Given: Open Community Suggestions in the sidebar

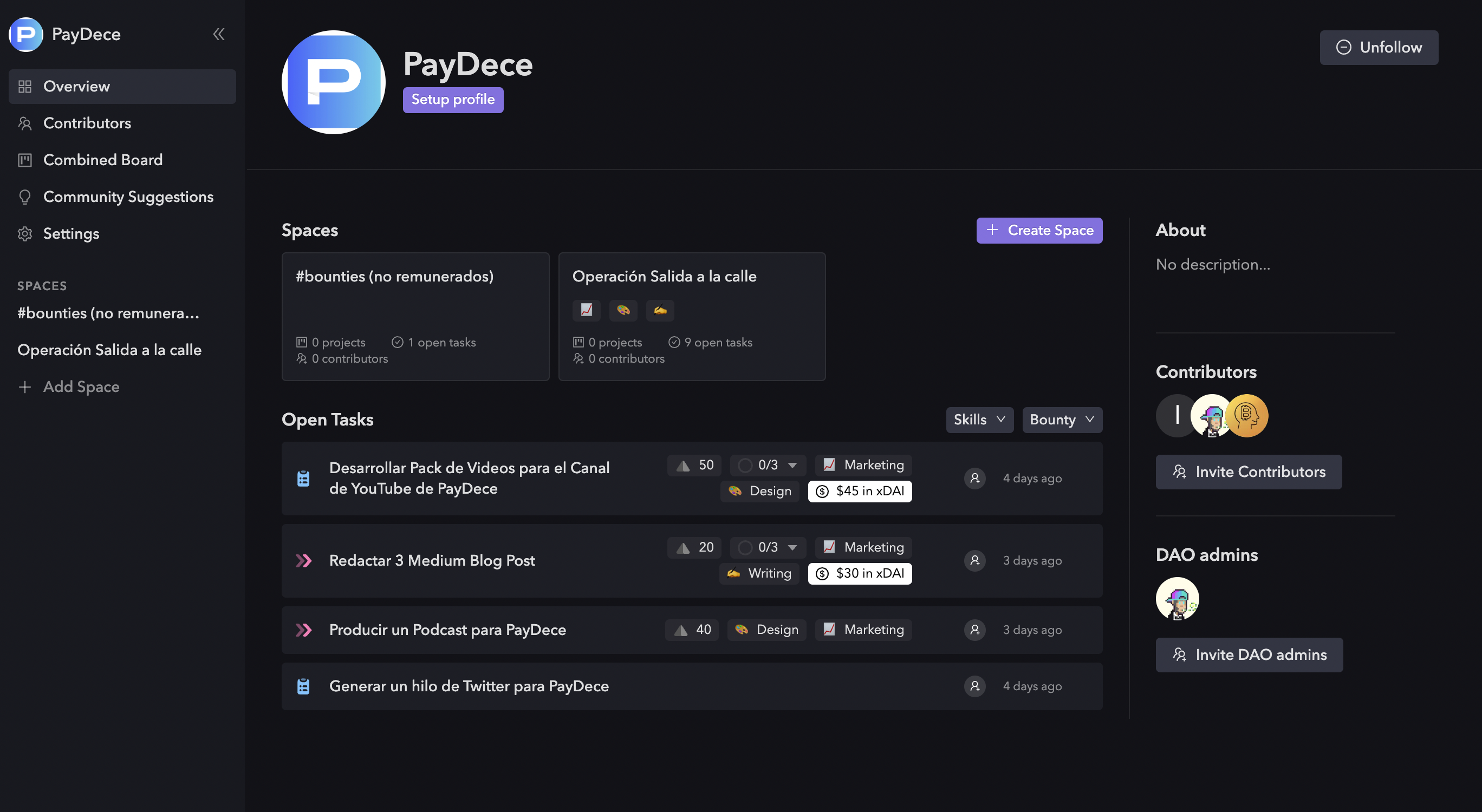Looking at the screenshot, I should 122,197.
